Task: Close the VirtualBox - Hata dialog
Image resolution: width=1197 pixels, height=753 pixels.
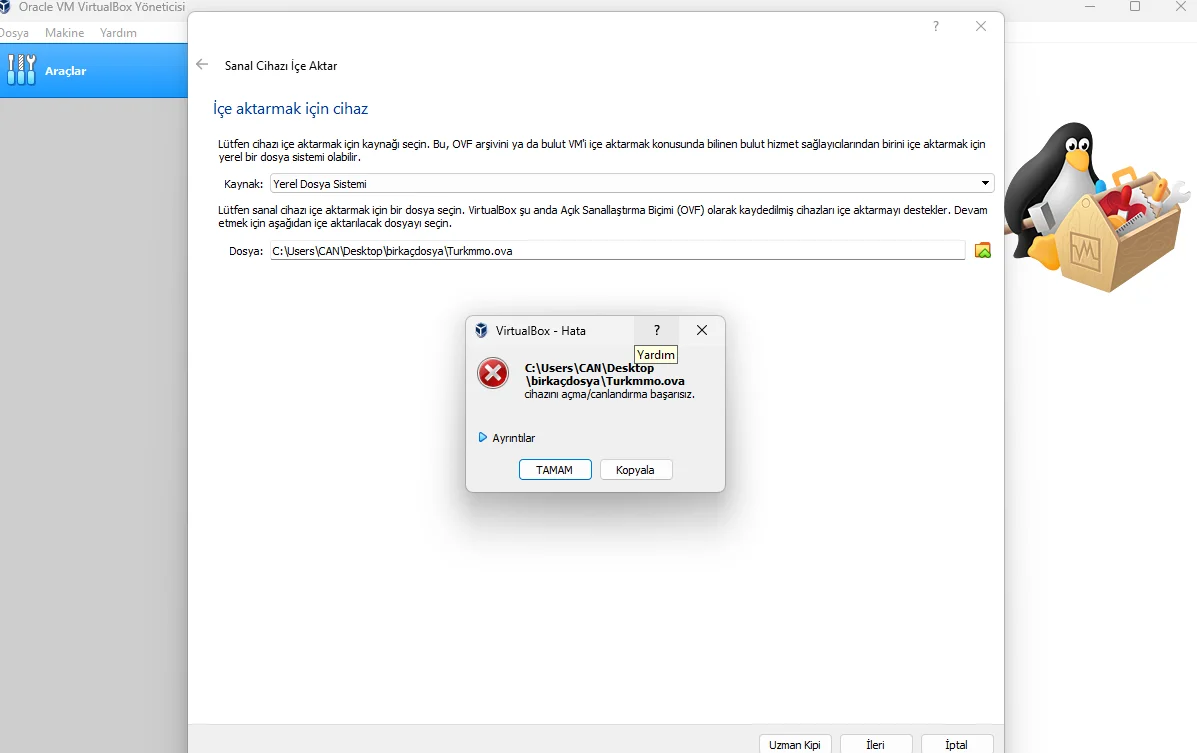Action: pos(702,331)
